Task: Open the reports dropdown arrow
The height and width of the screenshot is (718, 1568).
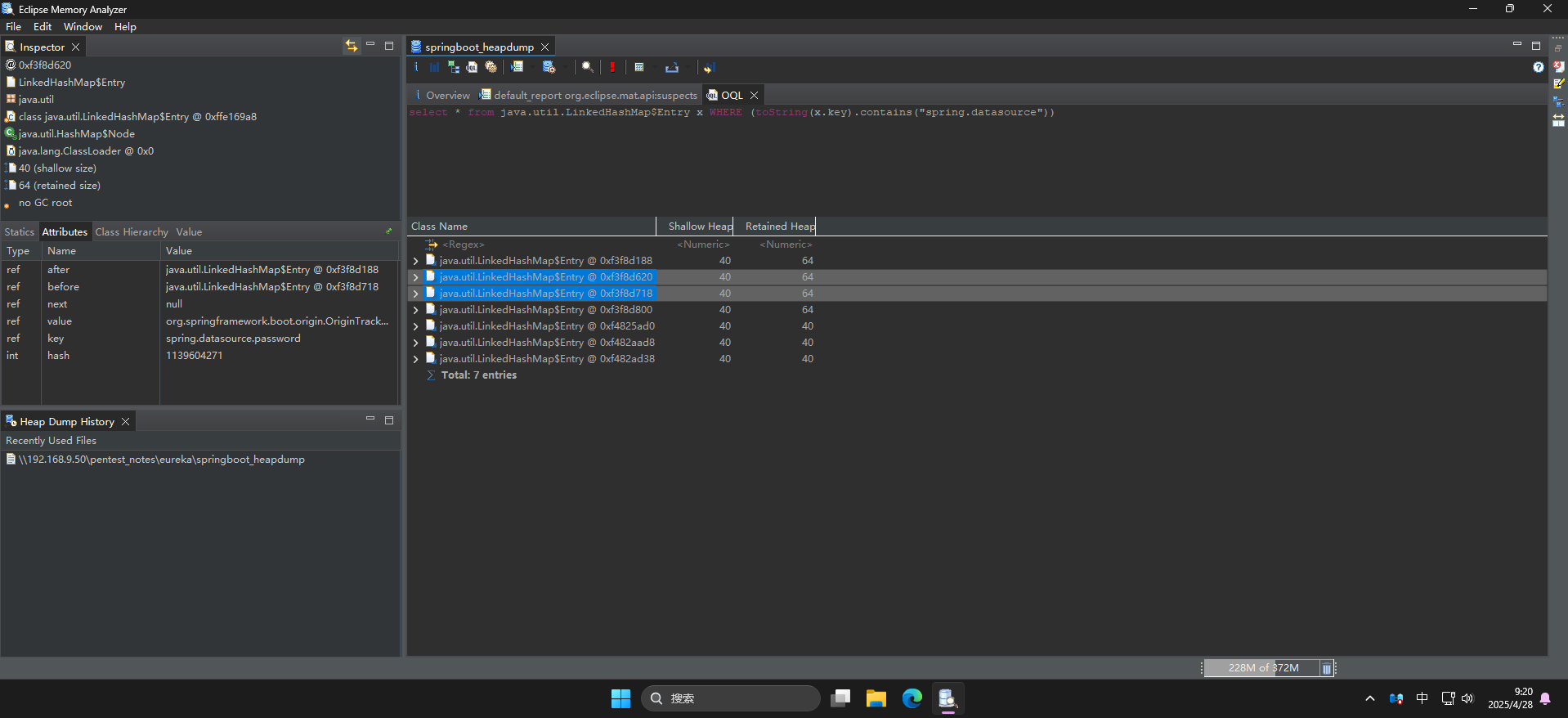Action: 532,67
